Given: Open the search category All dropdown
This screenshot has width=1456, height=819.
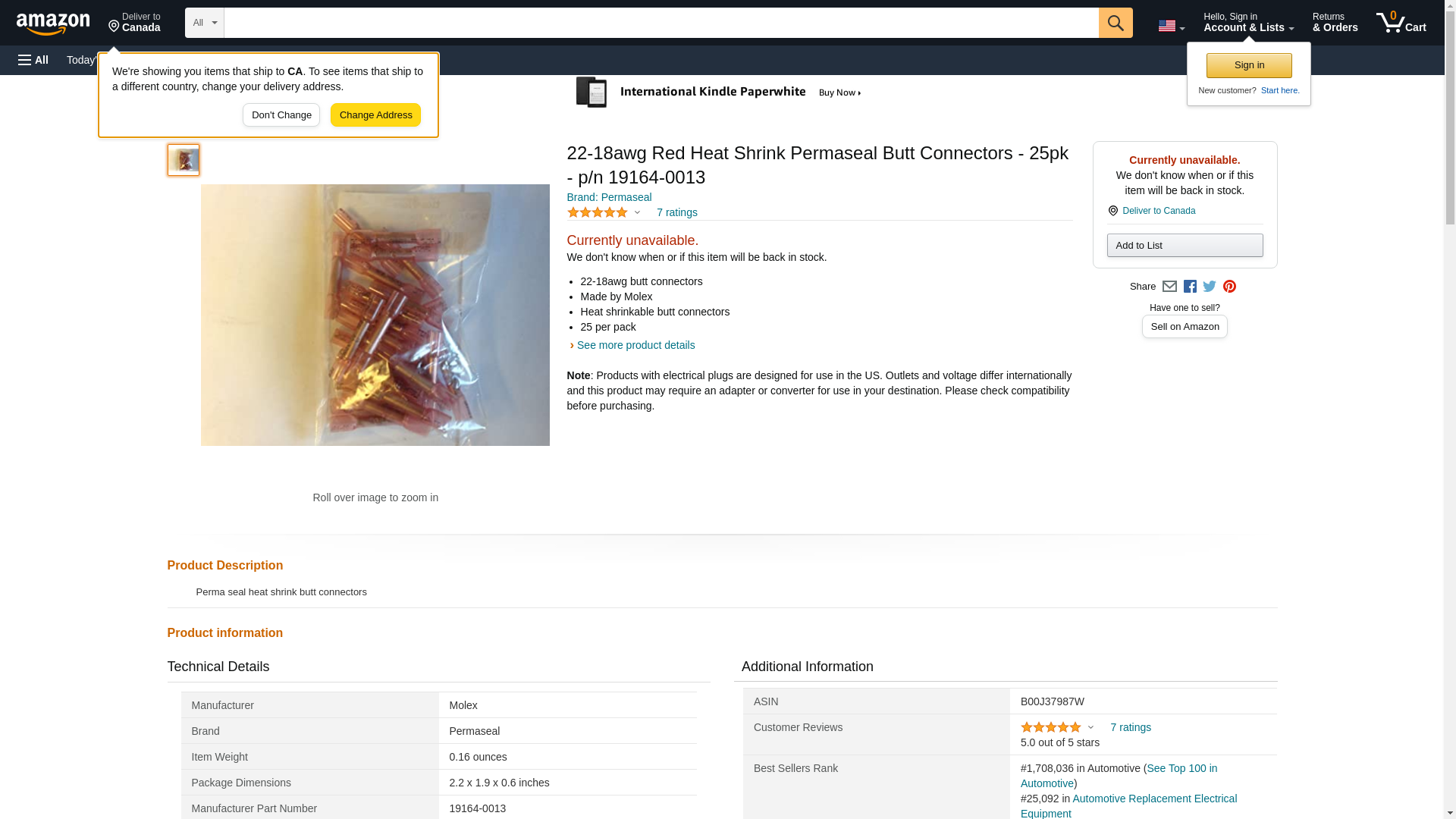Looking at the screenshot, I should (205, 23).
